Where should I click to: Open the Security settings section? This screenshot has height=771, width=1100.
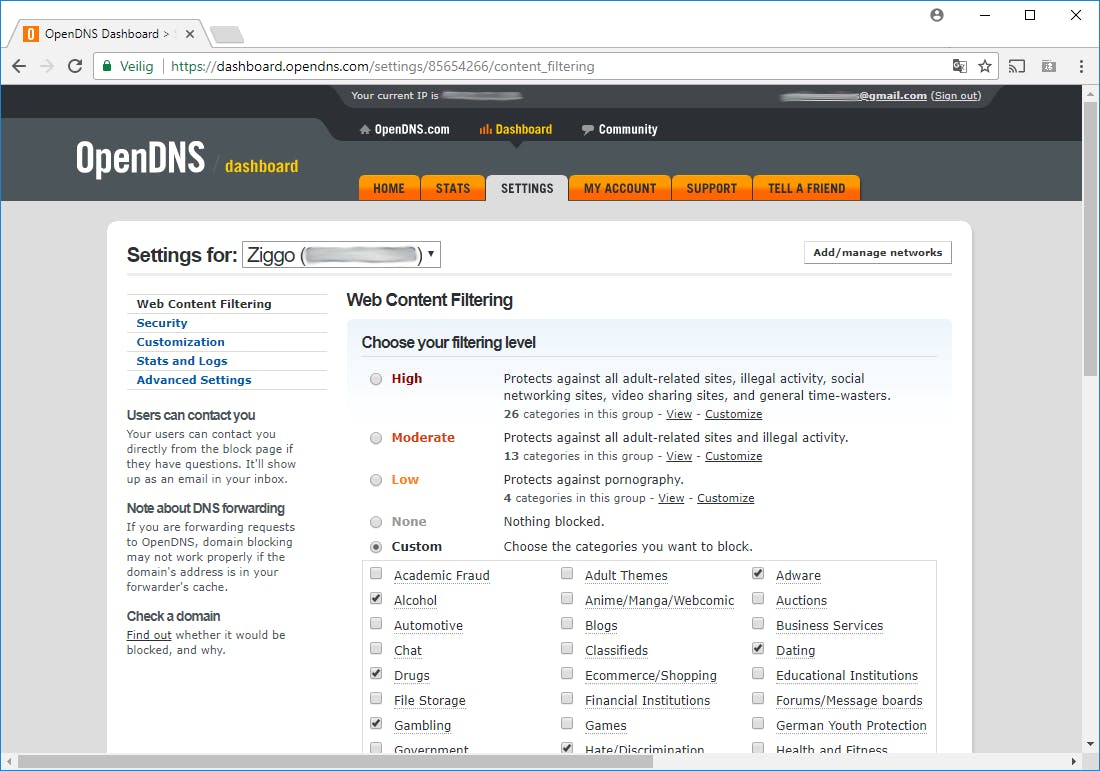(161, 323)
